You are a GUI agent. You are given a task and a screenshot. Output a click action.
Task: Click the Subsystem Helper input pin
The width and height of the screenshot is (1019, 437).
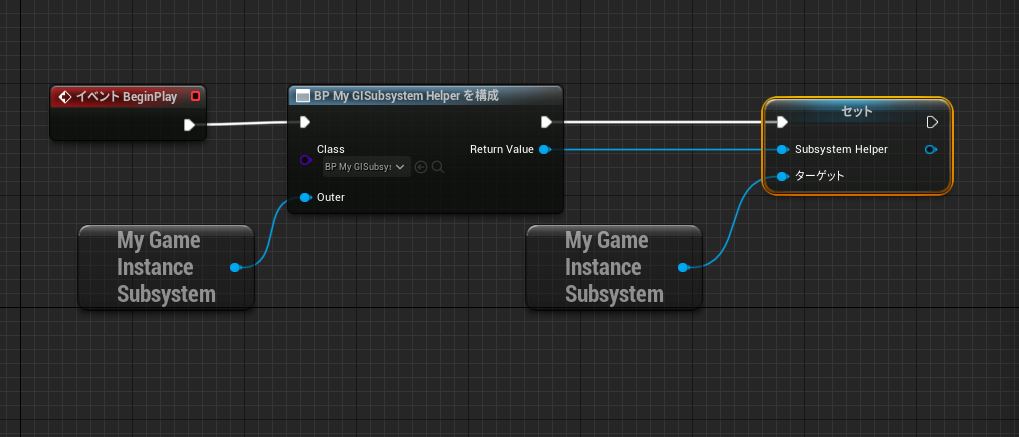tap(783, 150)
